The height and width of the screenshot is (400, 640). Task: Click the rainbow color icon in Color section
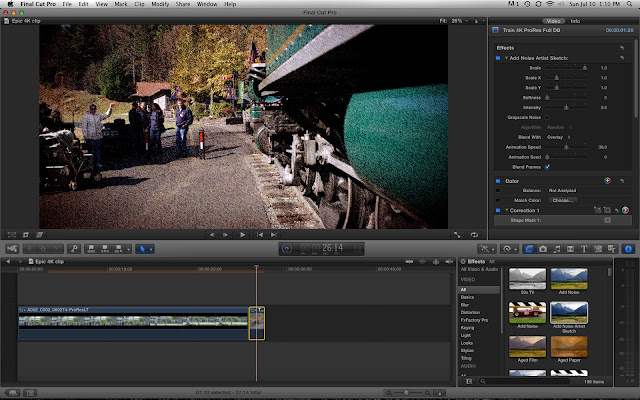[607, 181]
